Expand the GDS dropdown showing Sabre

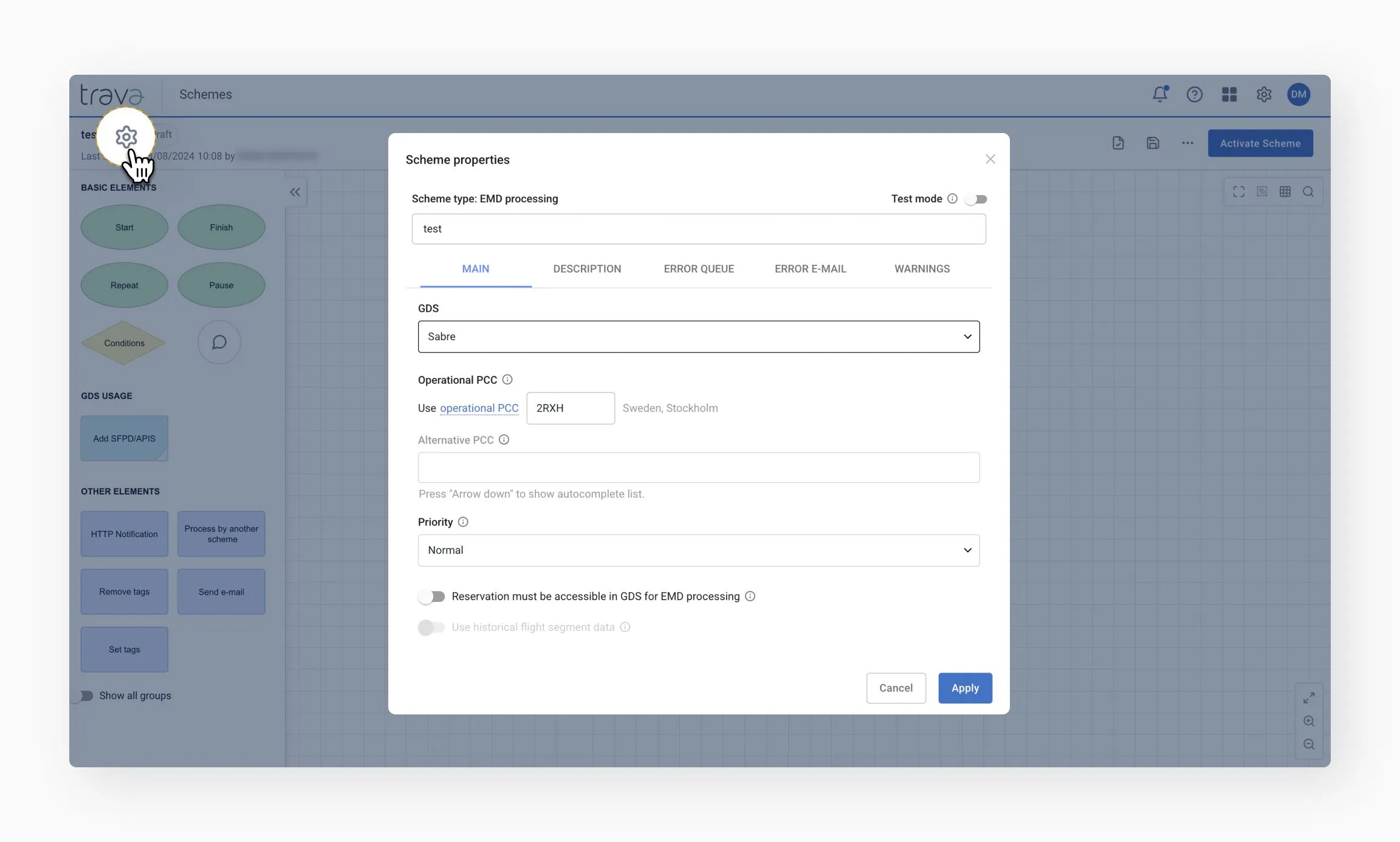[x=698, y=337]
